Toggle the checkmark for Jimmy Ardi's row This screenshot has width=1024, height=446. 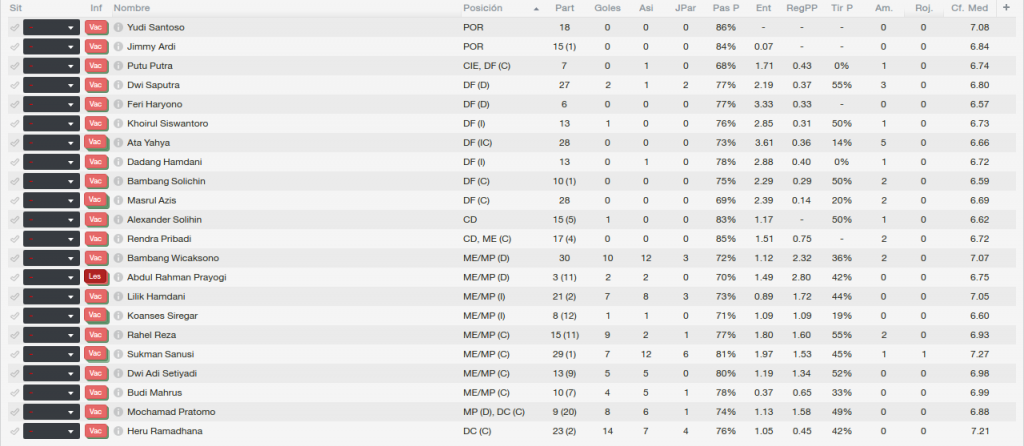[x=14, y=47]
